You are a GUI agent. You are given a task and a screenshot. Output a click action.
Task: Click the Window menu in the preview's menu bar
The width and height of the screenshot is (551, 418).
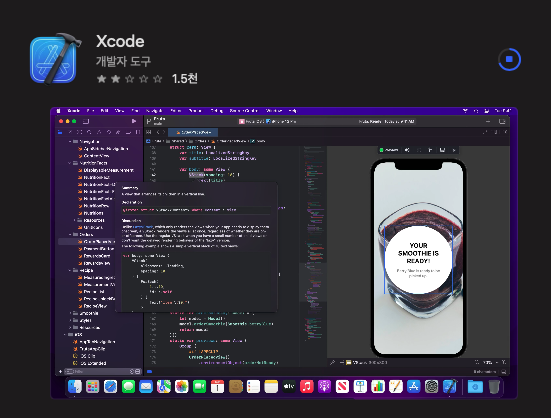274,111
